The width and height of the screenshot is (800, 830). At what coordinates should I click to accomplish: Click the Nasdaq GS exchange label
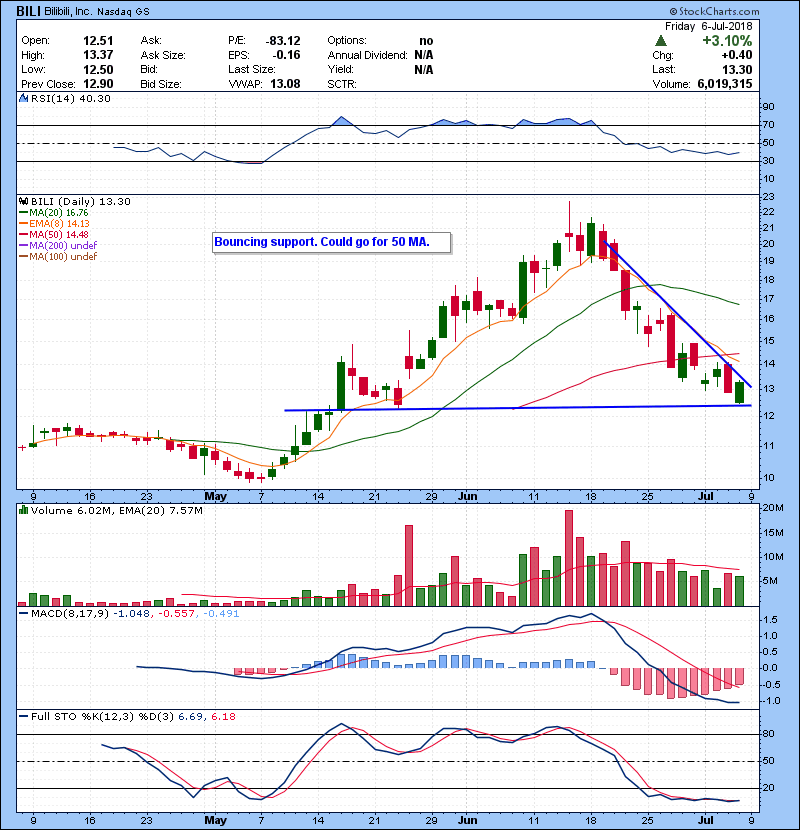click(123, 12)
